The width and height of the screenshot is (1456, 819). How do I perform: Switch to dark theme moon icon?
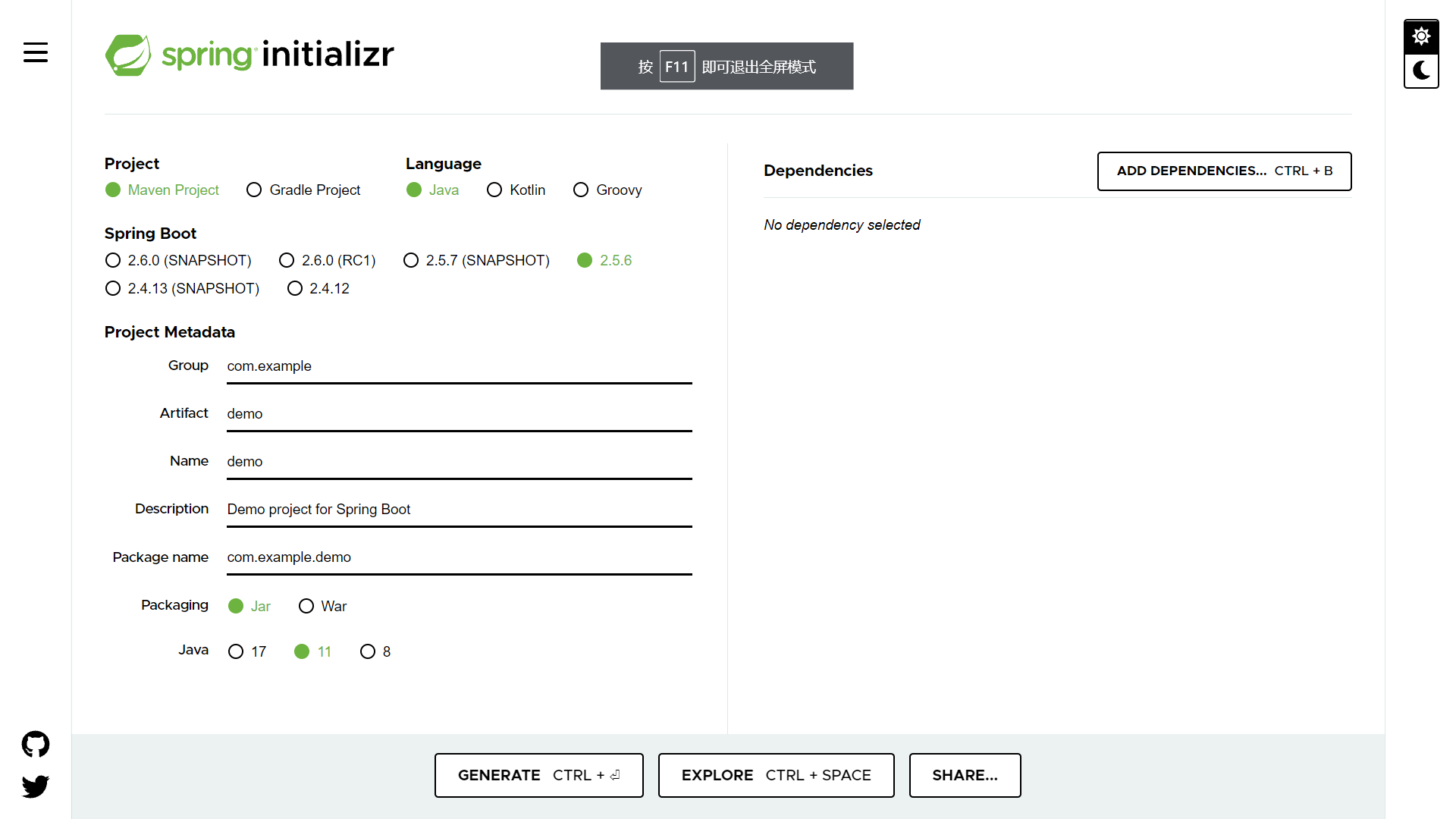(x=1421, y=71)
